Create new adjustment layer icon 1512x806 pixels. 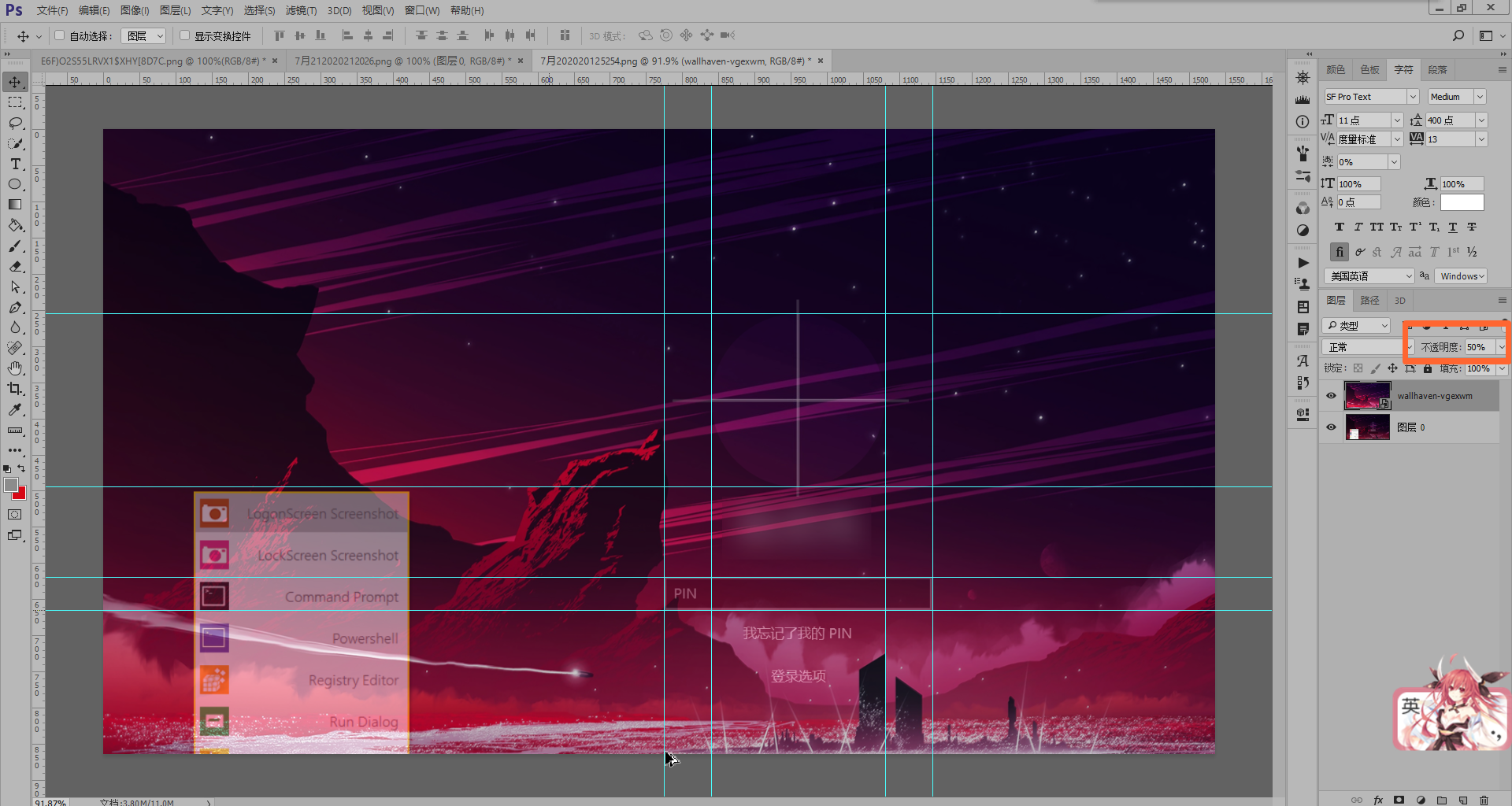point(1420,800)
